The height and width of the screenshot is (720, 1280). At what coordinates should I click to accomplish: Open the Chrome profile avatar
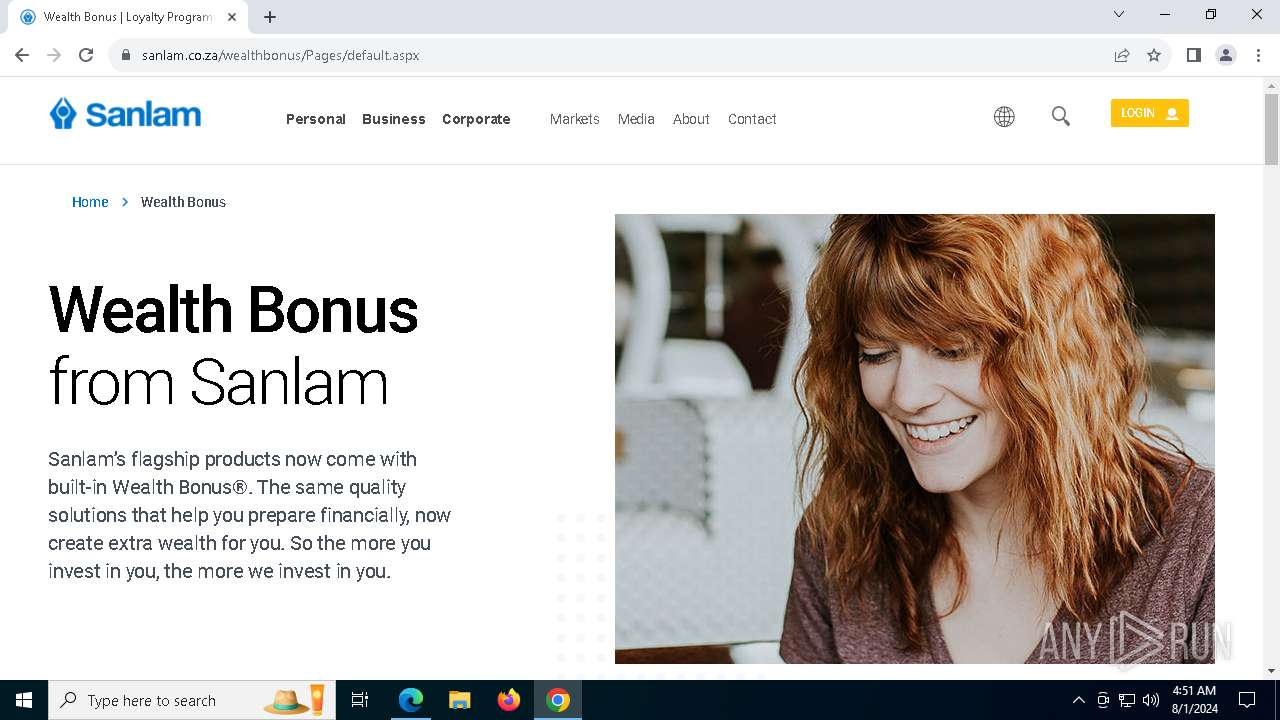click(x=1226, y=55)
